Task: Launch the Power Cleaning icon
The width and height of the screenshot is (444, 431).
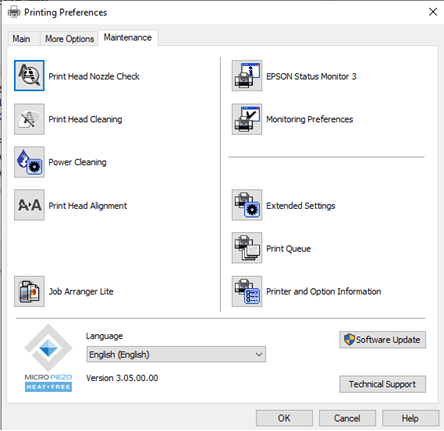Action: (x=29, y=162)
